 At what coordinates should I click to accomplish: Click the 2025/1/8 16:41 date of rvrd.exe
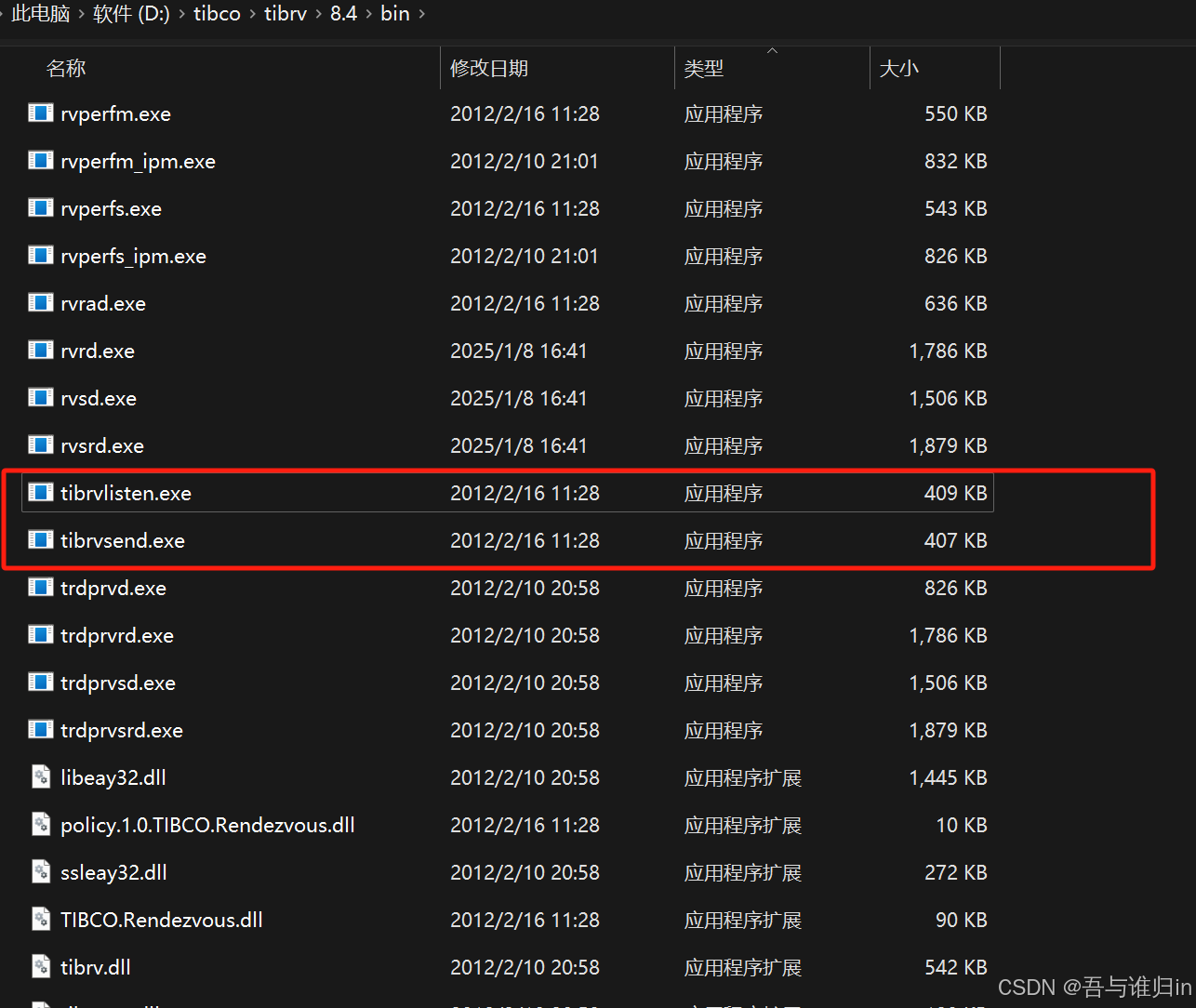pos(519,351)
